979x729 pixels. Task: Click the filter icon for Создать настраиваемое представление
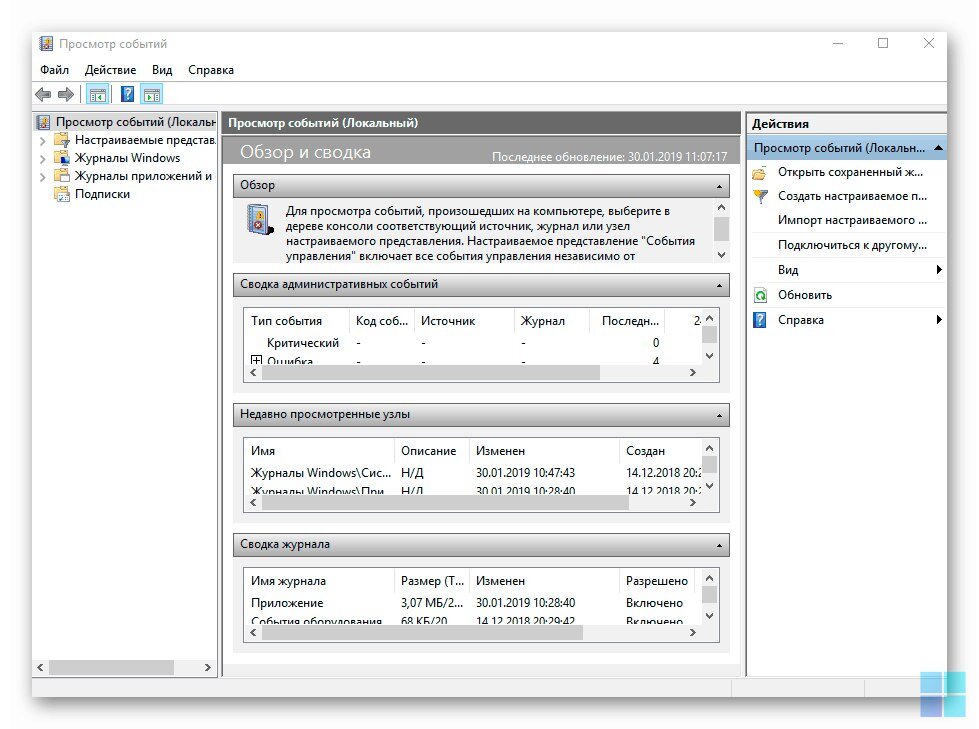760,196
